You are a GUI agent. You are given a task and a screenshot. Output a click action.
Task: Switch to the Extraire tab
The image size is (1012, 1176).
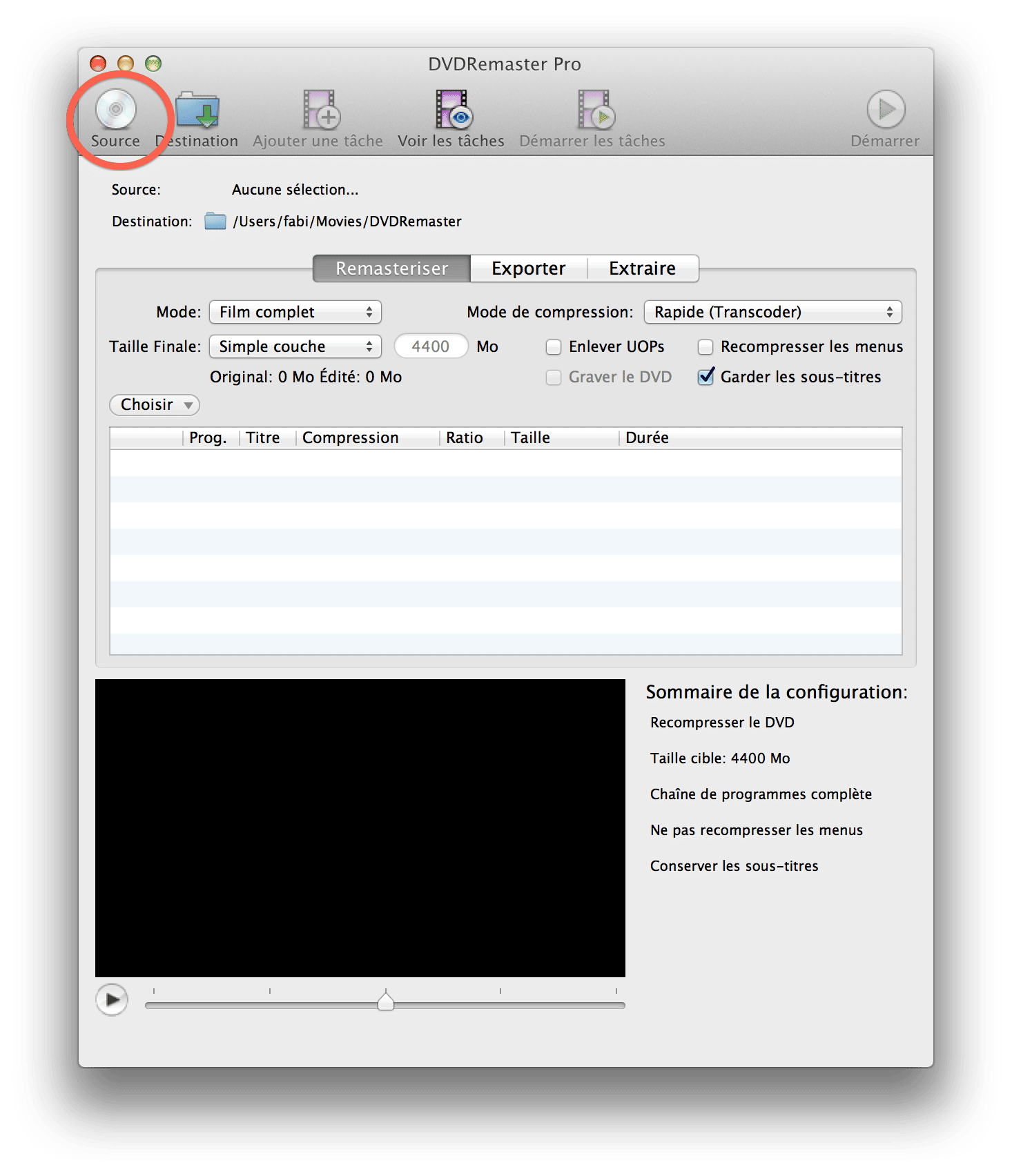pos(643,268)
